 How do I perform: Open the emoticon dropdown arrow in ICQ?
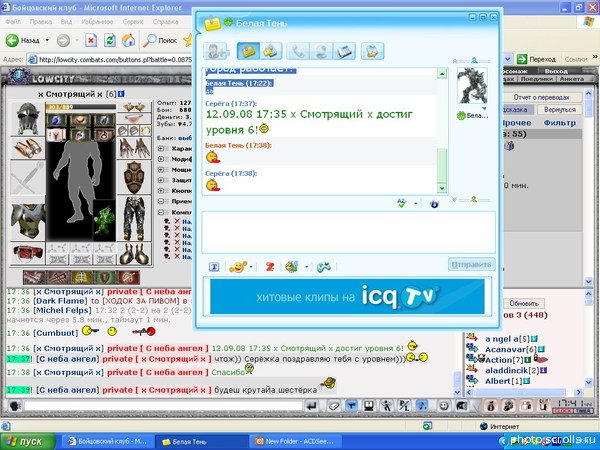click(x=251, y=267)
